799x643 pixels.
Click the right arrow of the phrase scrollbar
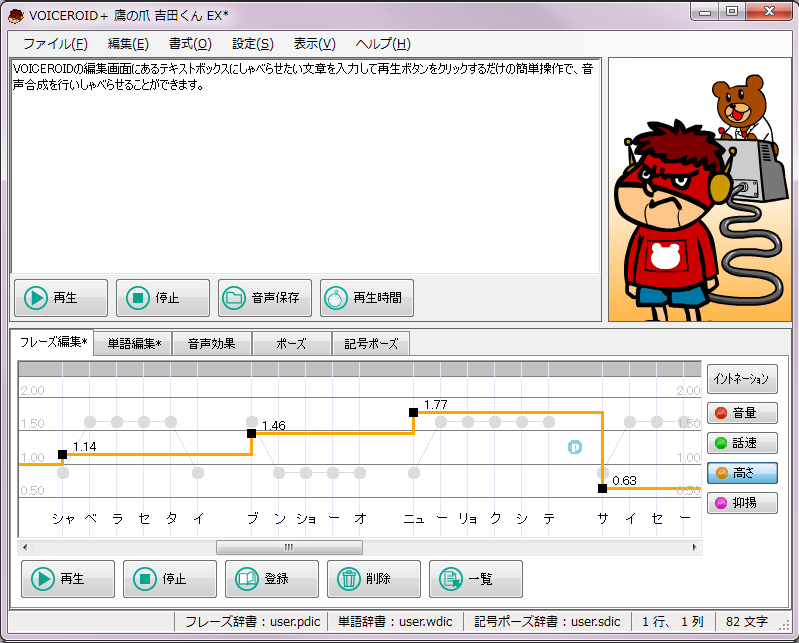pos(695,548)
